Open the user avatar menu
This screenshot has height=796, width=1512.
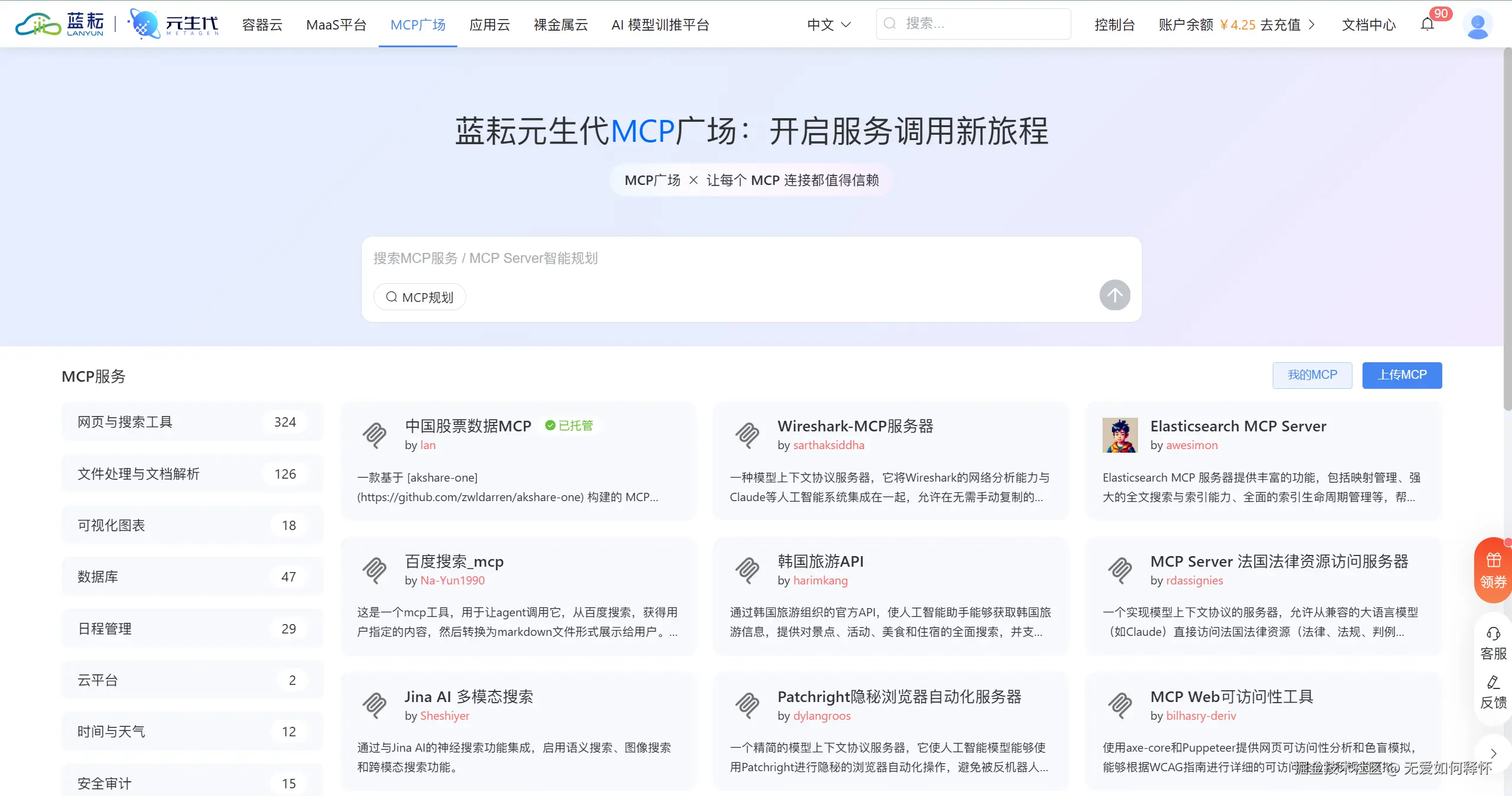pos(1478,24)
